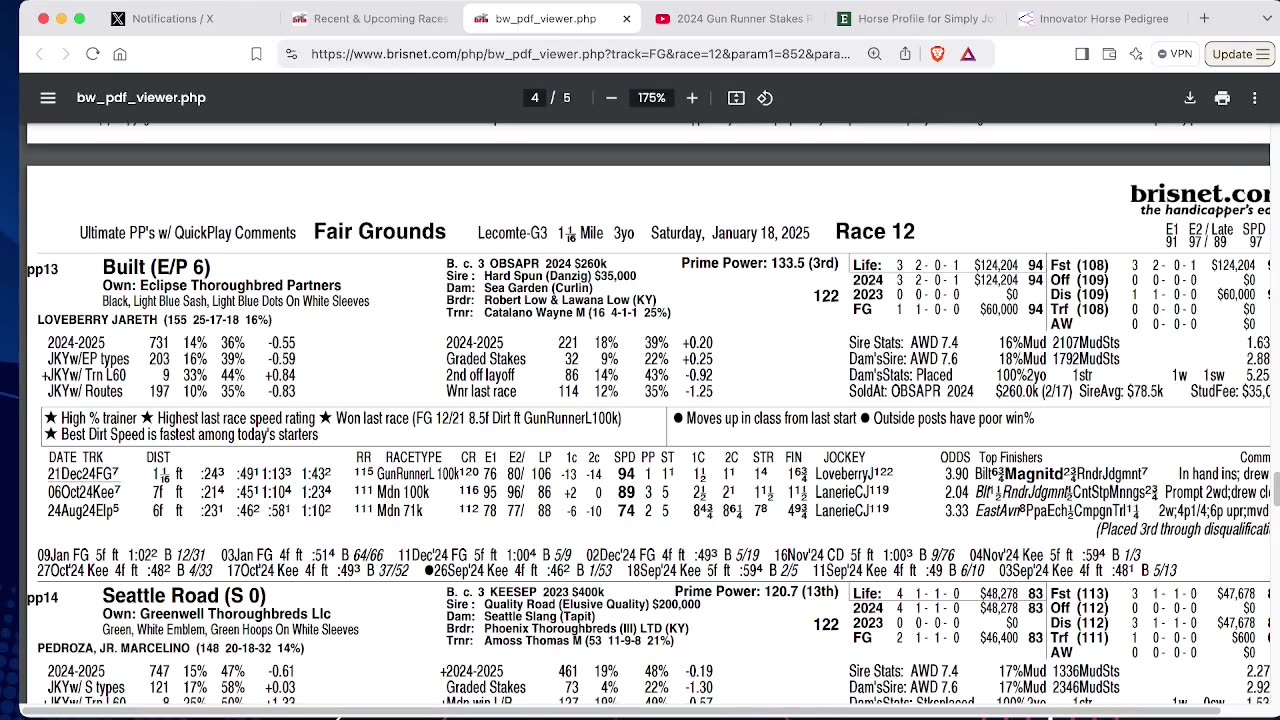Screen dimensions: 1280x720
Task: Edit the page number field
Action: click(x=535, y=98)
